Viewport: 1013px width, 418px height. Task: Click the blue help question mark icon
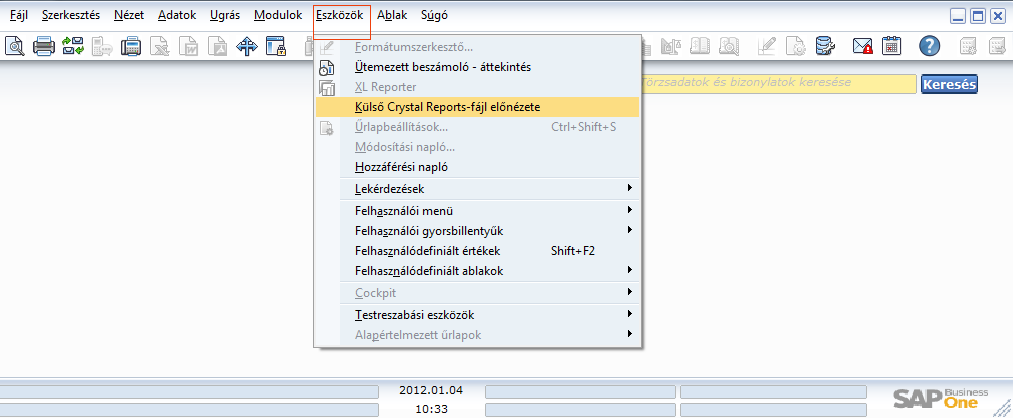[x=930, y=46]
